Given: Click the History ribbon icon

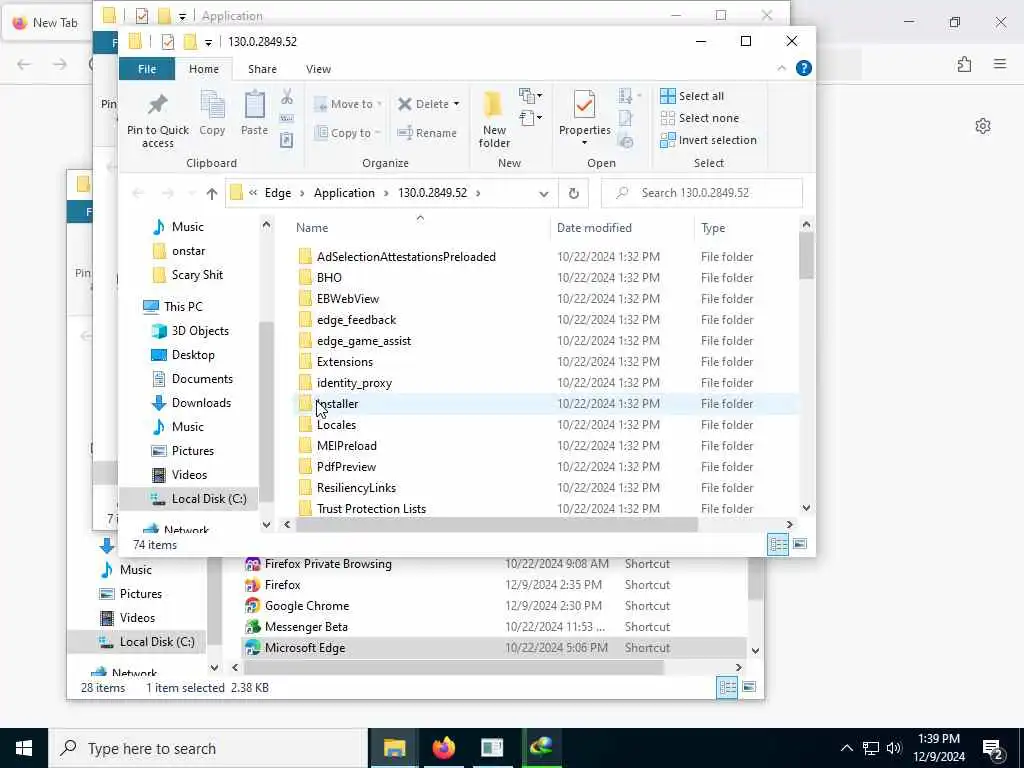Looking at the screenshot, I should pyautogui.click(x=626, y=140).
